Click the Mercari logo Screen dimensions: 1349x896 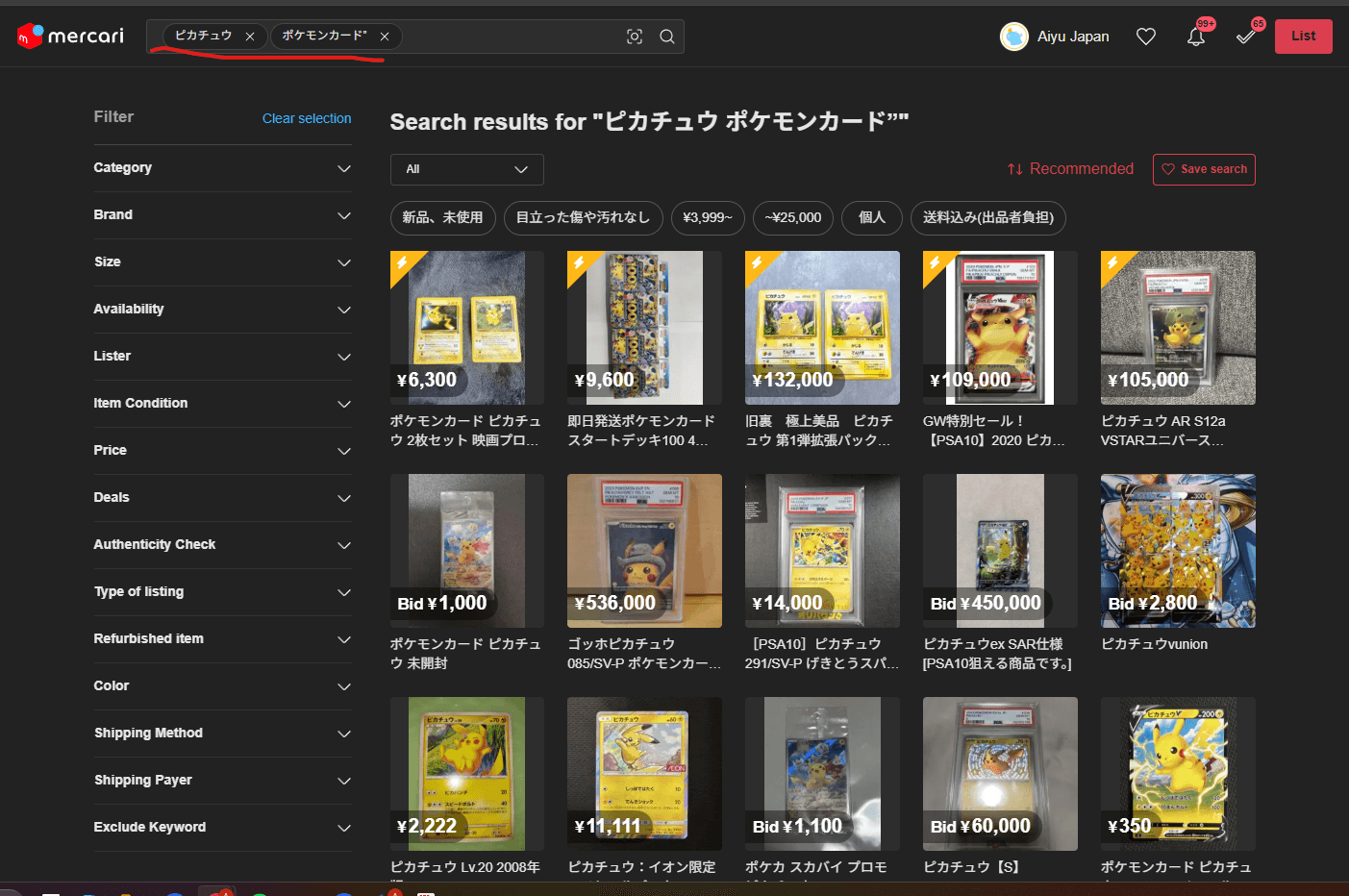(70, 36)
